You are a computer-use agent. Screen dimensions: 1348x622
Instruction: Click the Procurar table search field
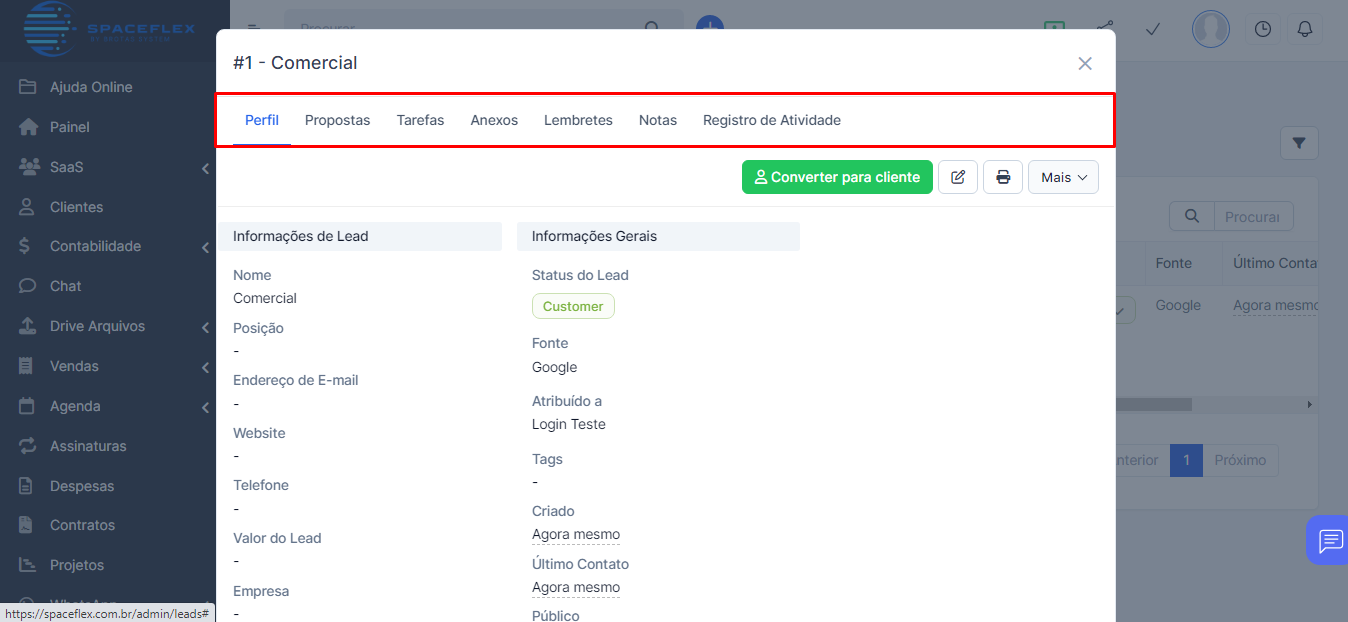tap(1252, 216)
